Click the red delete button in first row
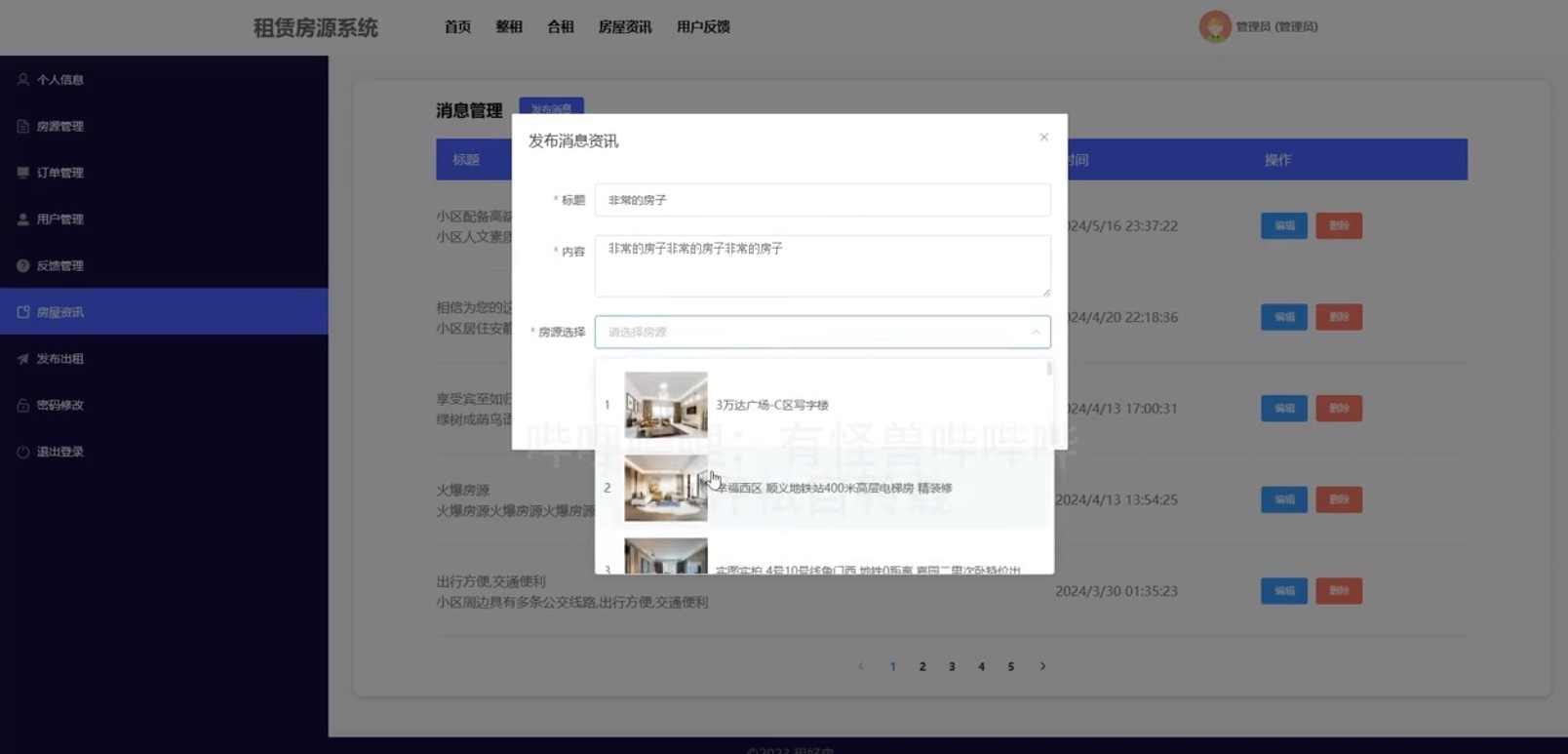 1338,225
